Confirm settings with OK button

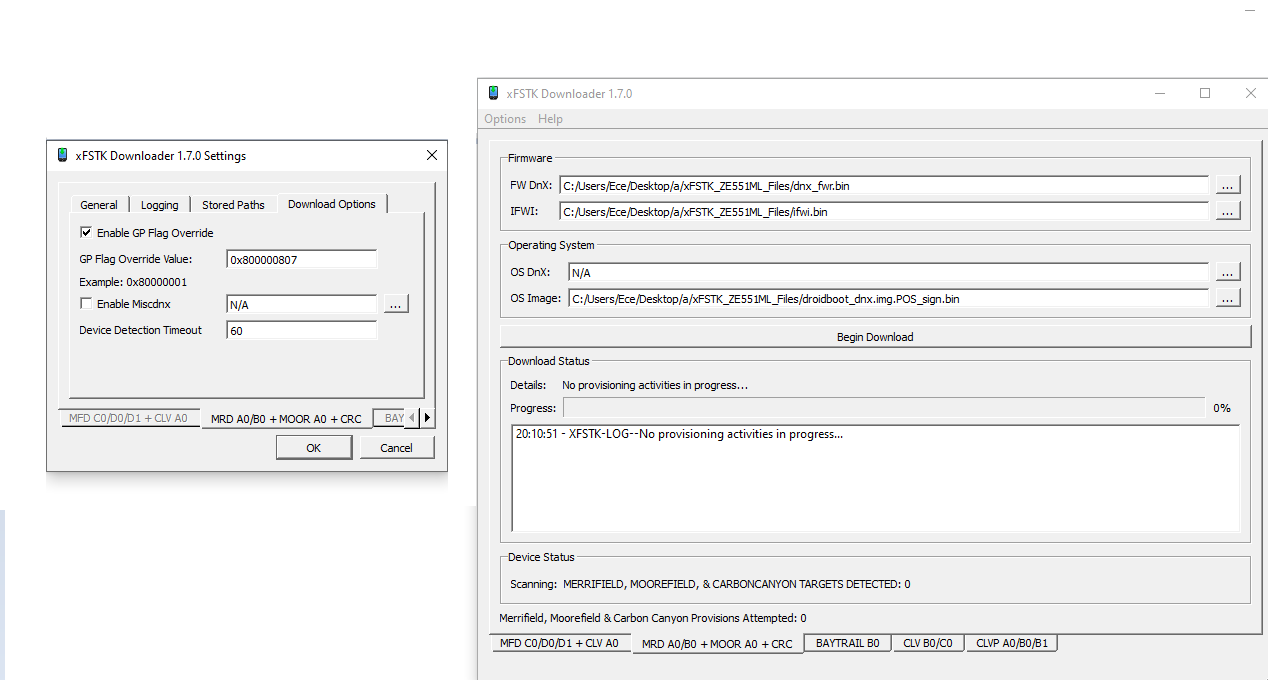pos(313,448)
